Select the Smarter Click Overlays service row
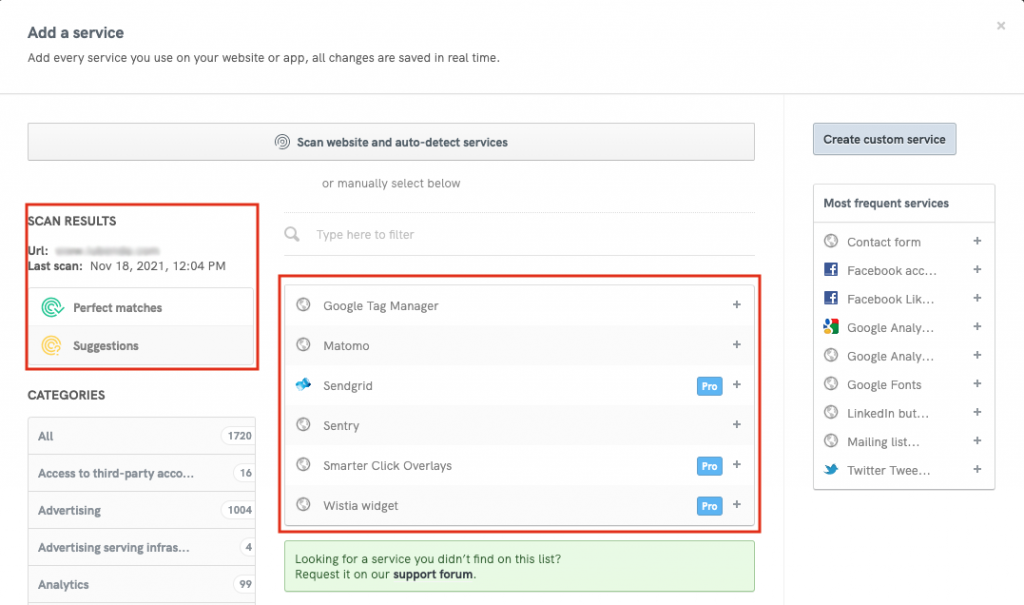Screen dimensions: 1024x605 click(387, 466)
